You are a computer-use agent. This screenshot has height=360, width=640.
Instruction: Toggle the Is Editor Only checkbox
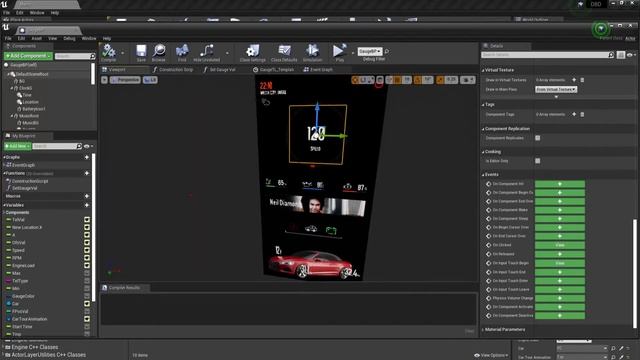[538, 161]
